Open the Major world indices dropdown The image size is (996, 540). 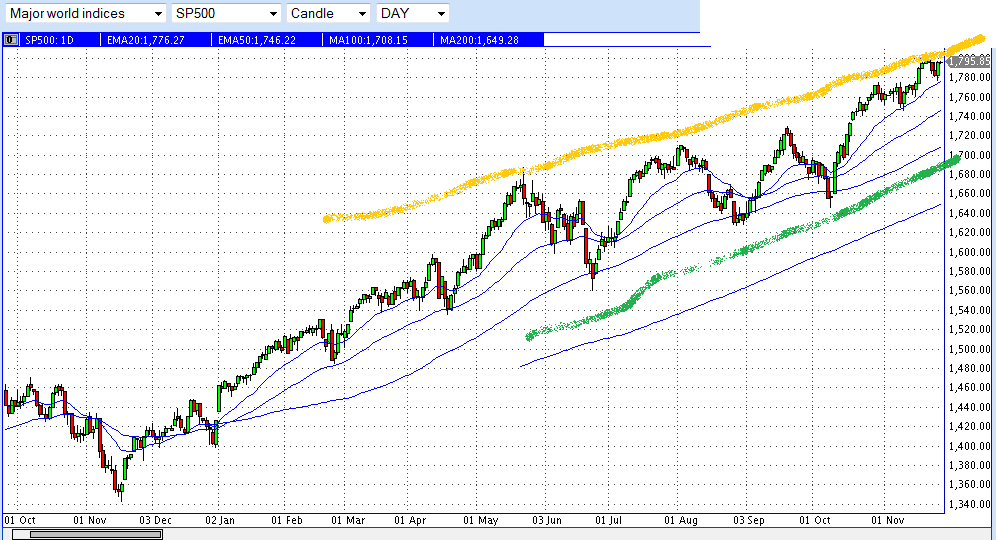click(x=85, y=13)
